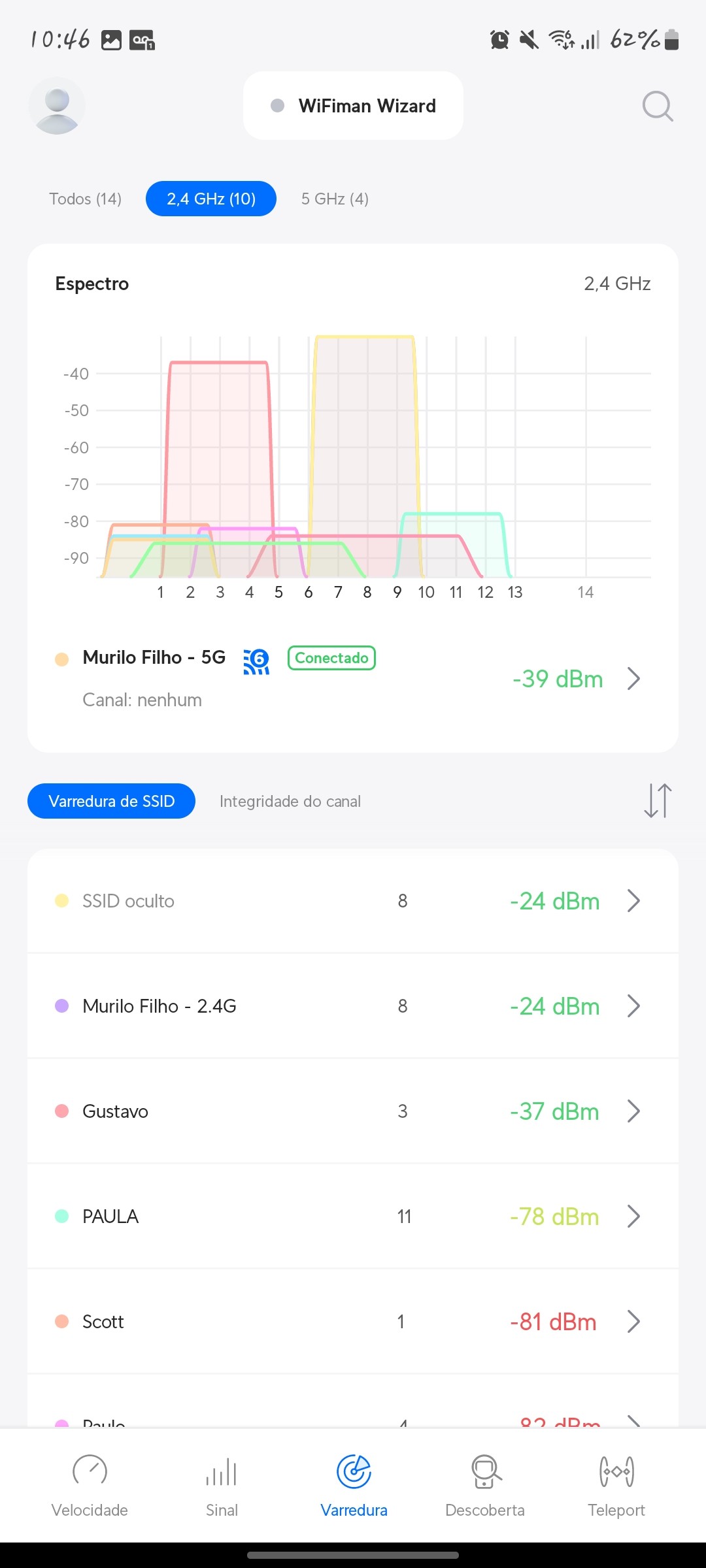
Task: Tap the sort order arrows icon
Action: [x=657, y=800]
